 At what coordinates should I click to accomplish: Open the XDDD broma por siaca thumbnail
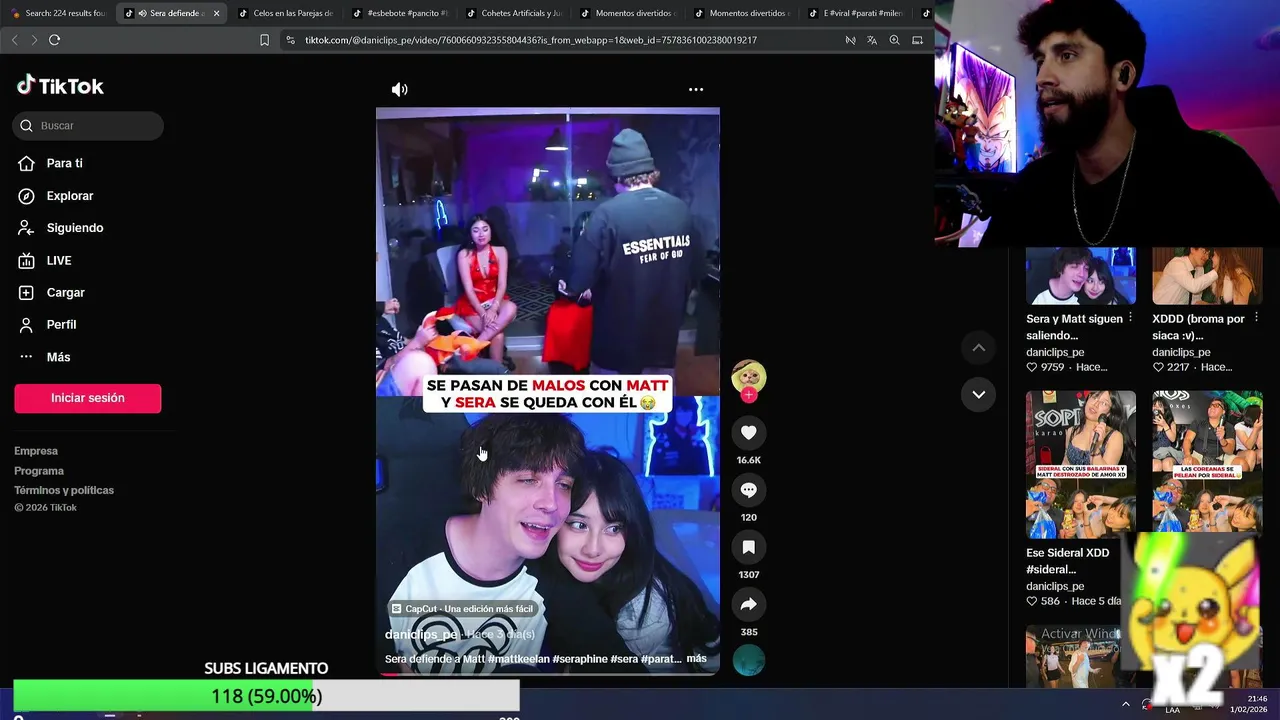pyautogui.click(x=1207, y=275)
